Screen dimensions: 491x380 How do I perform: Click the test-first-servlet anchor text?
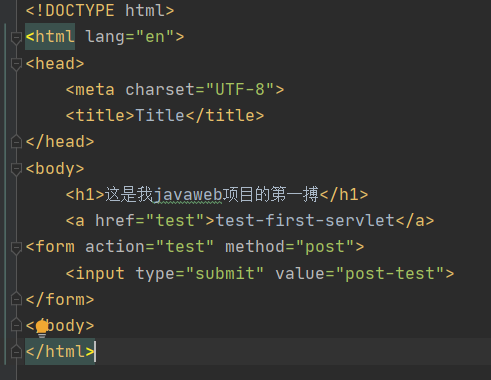pyautogui.click(x=305, y=221)
